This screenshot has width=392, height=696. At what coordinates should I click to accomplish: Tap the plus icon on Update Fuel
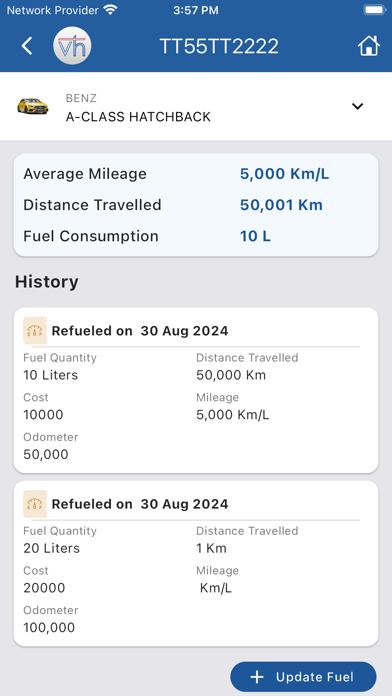point(257,677)
